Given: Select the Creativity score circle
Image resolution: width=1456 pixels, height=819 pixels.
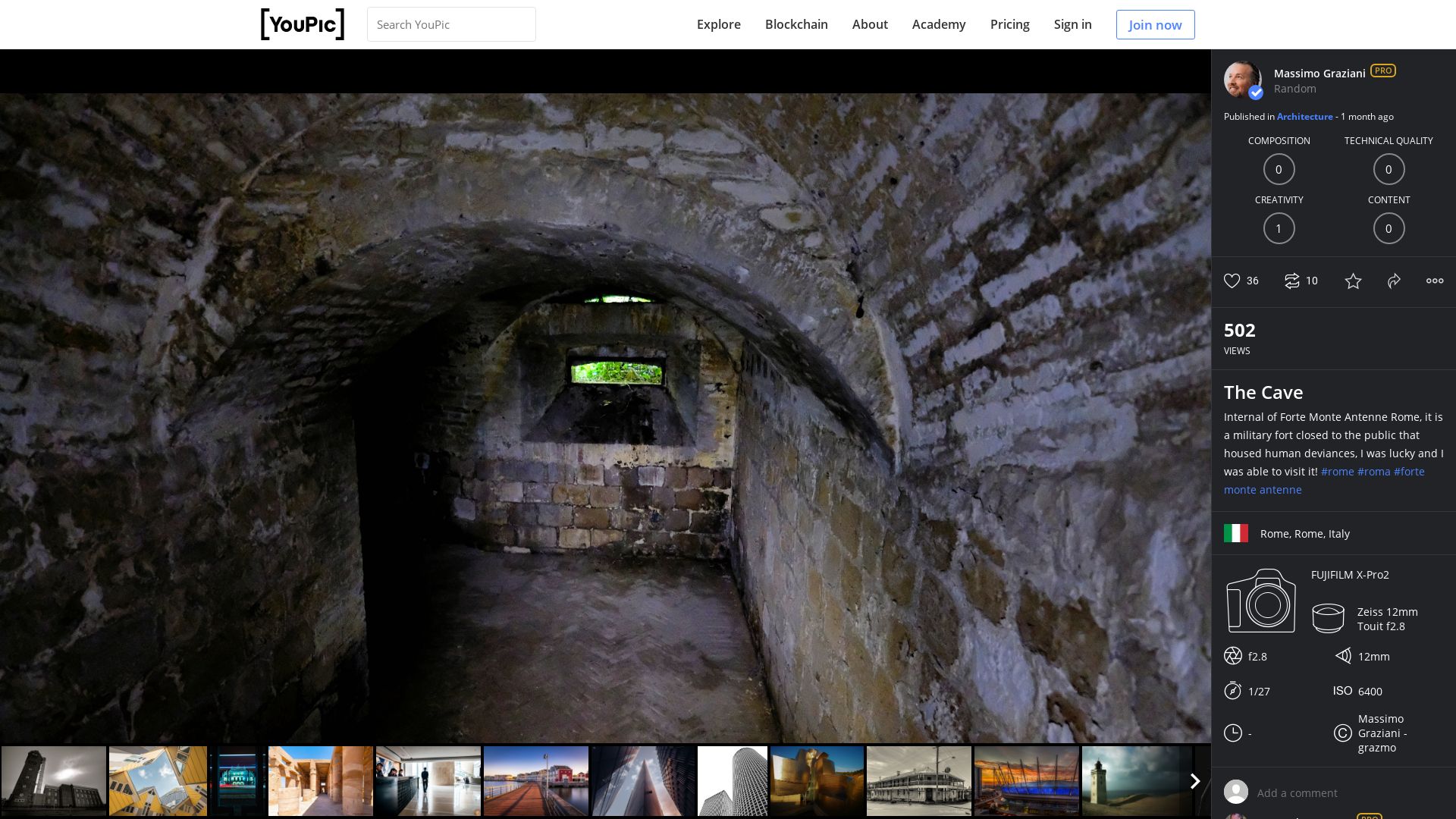Looking at the screenshot, I should click(1279, 228).
